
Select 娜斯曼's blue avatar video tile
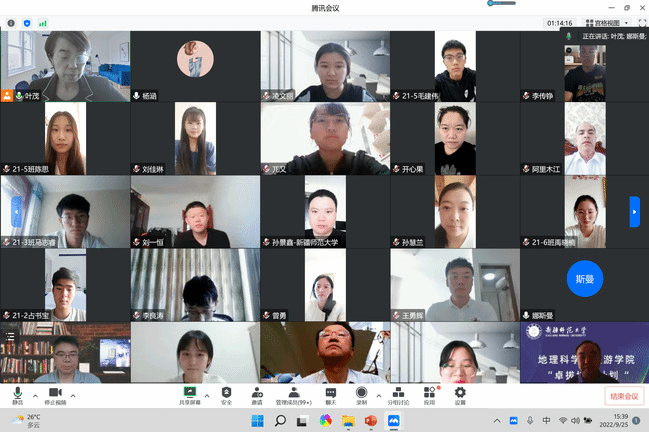[x=584, y=277]
